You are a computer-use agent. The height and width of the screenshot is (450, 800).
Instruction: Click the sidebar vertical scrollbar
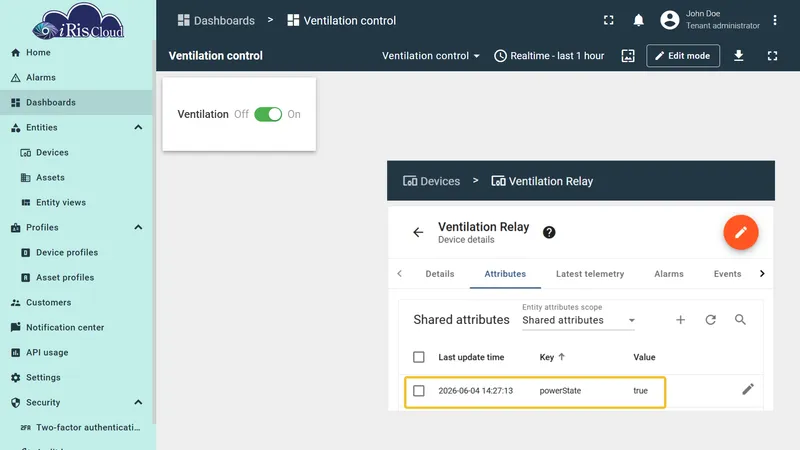click(154, 232)
